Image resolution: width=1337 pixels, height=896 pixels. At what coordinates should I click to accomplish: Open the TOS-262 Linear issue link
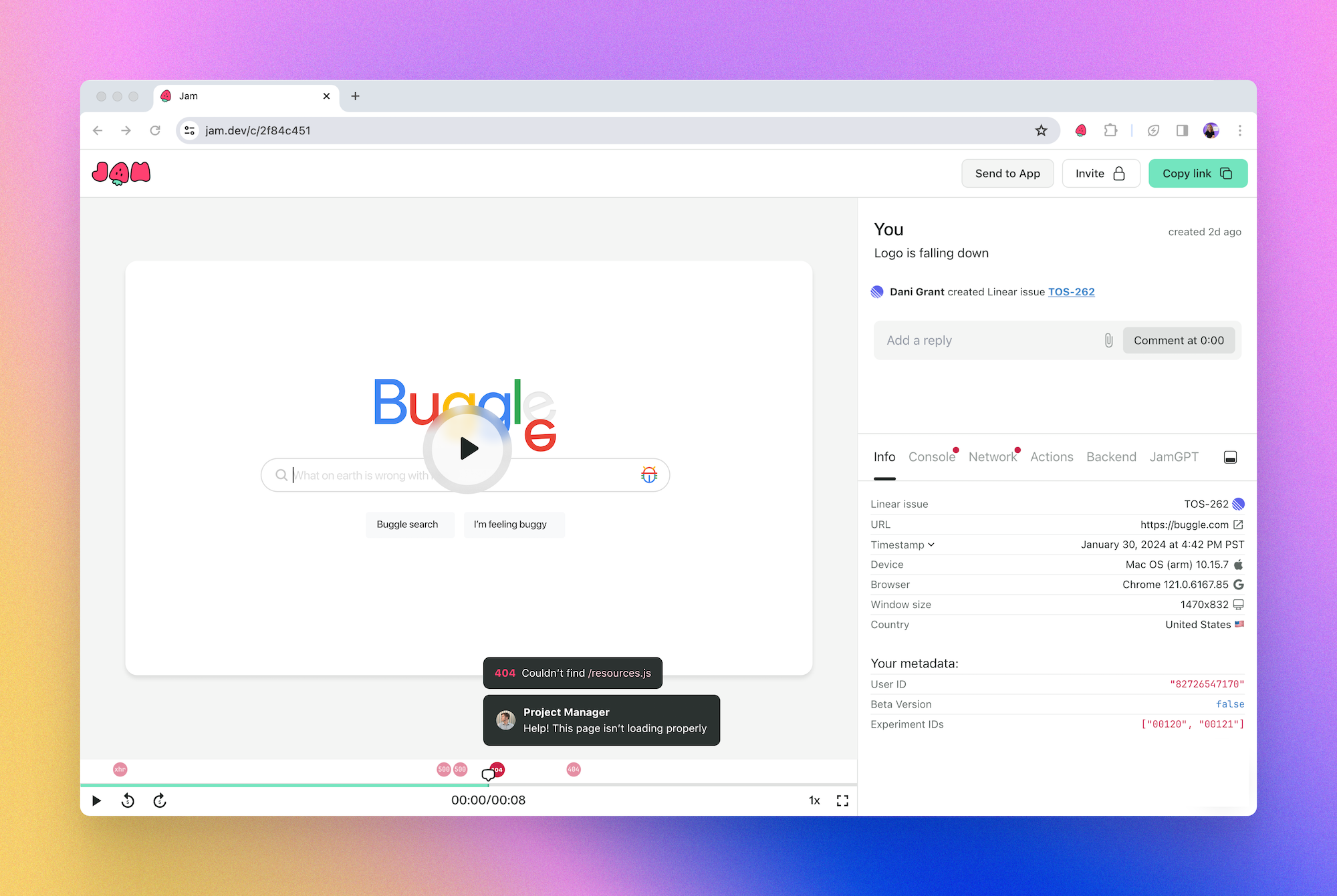[1071, 292]
